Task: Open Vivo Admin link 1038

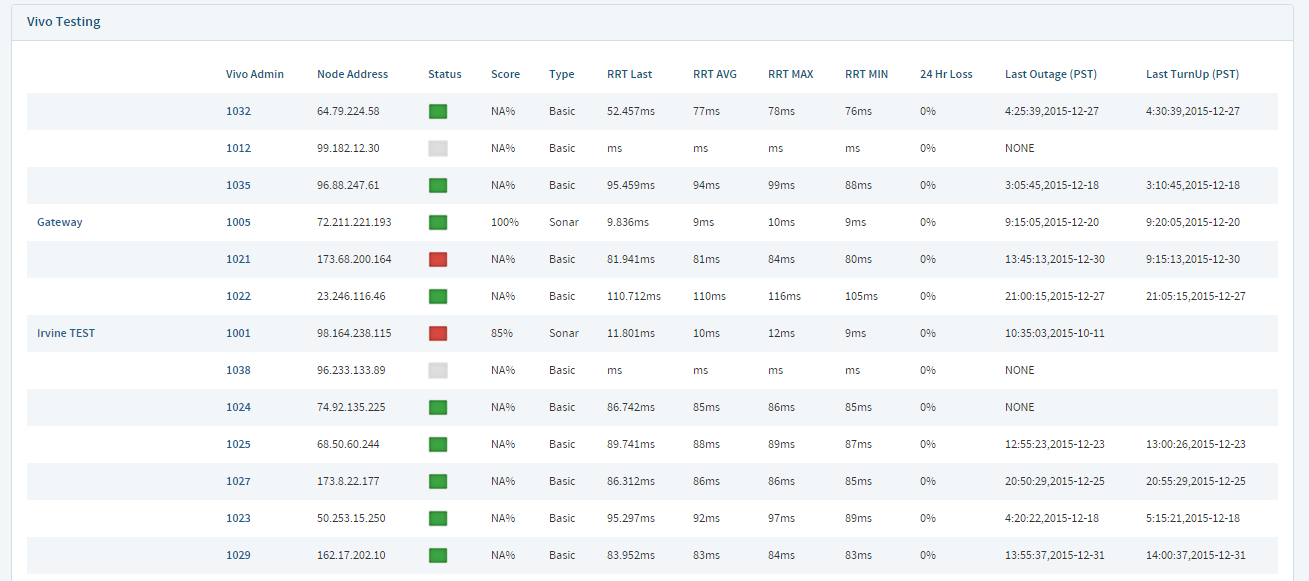Action: [x=238, y=370]
